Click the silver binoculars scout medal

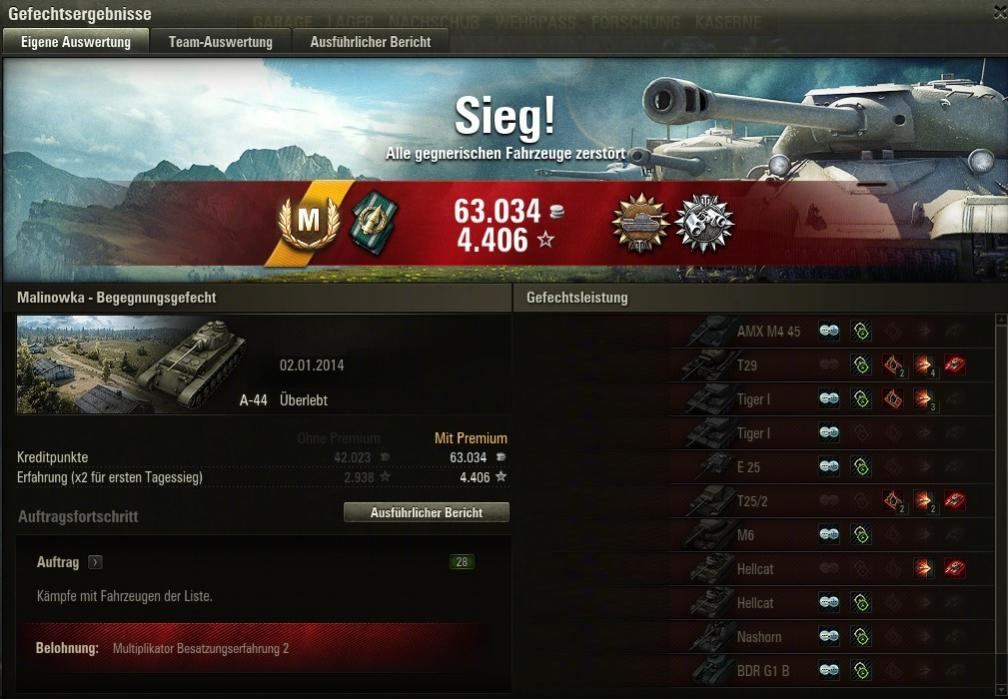(x=704, y=222)
